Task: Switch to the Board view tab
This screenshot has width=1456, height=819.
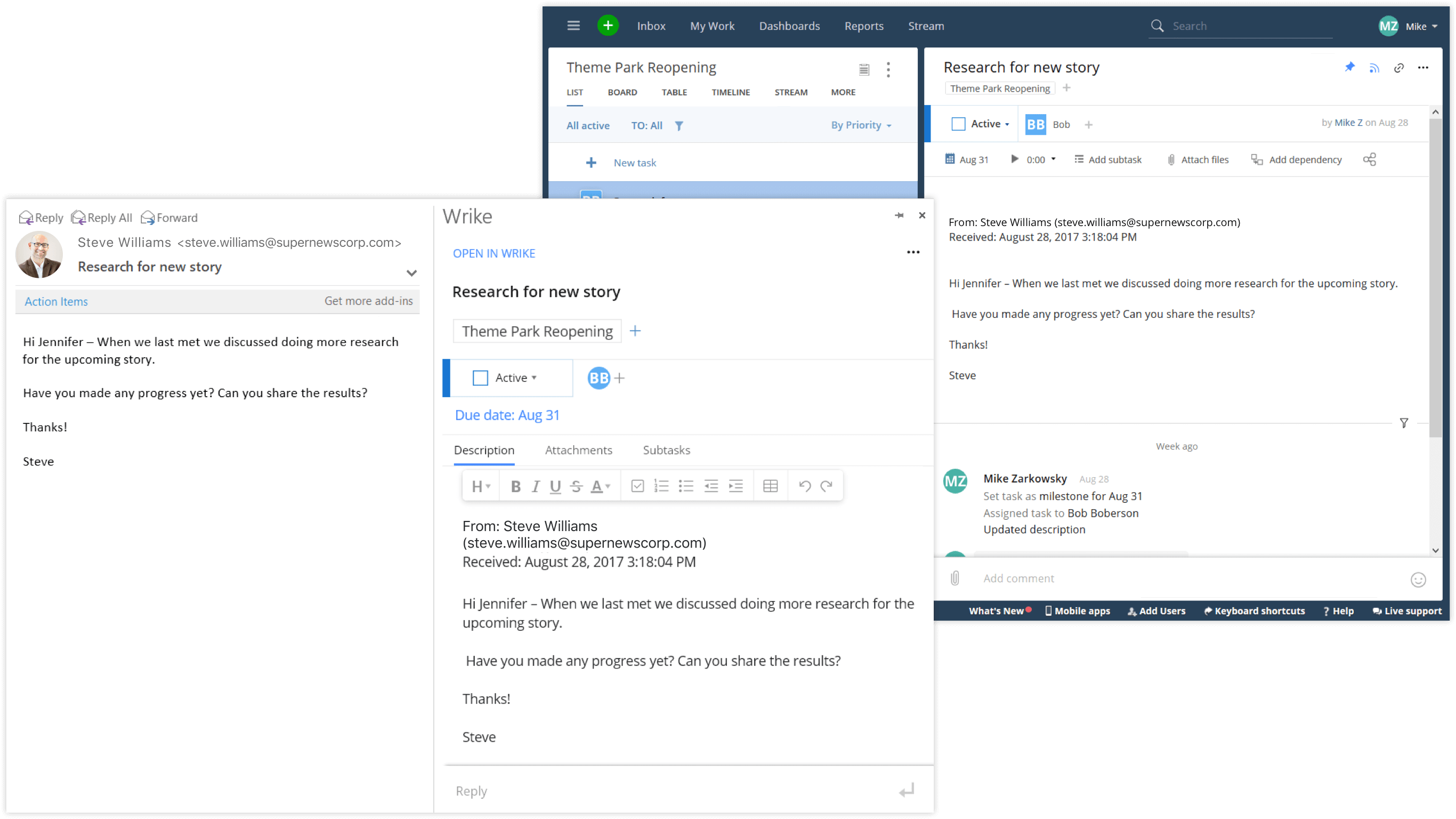Action: coord(622,92)
